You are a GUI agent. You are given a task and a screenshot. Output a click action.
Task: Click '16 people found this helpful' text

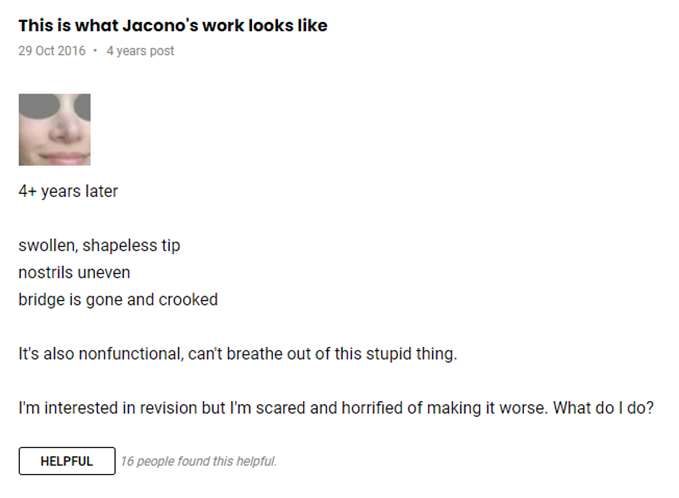click(198, 461)
